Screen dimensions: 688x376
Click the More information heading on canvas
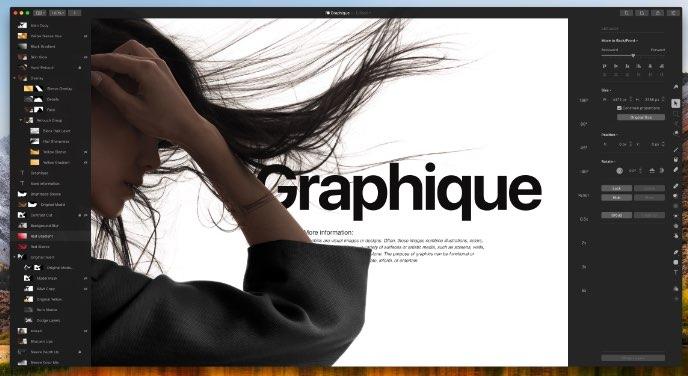tap(328, 233)
